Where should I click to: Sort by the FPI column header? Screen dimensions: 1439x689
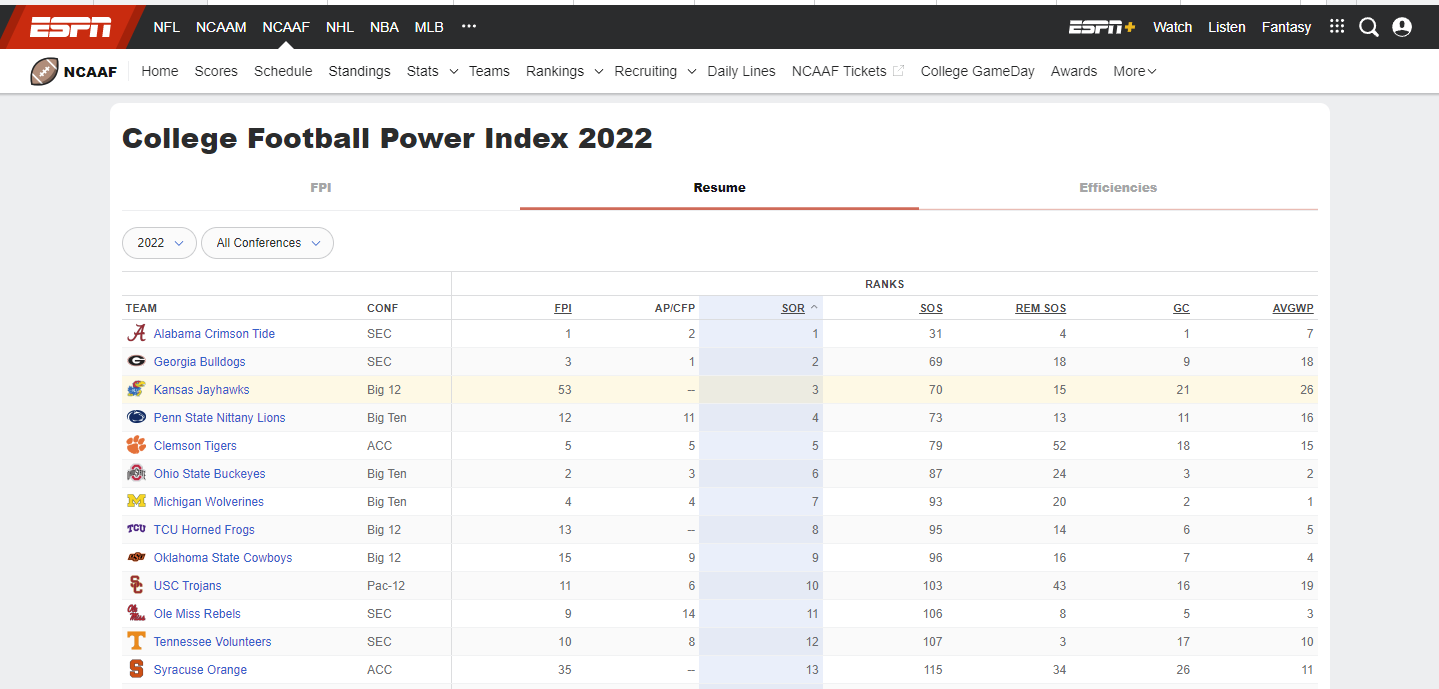[x=563, y=308]
